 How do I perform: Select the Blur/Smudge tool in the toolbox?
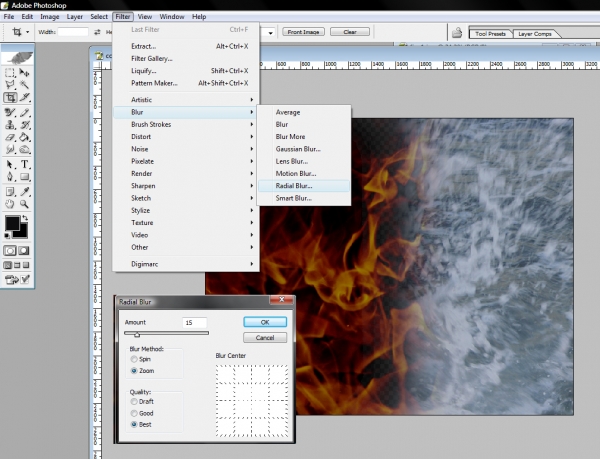click(x=10, y=149)
